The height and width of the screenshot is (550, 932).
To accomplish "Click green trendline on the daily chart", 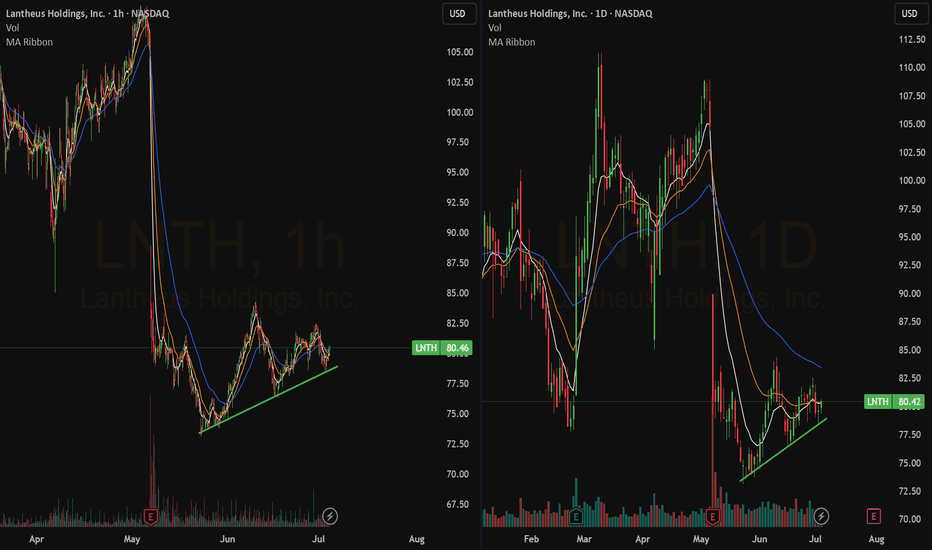I will tap(783, 450).
